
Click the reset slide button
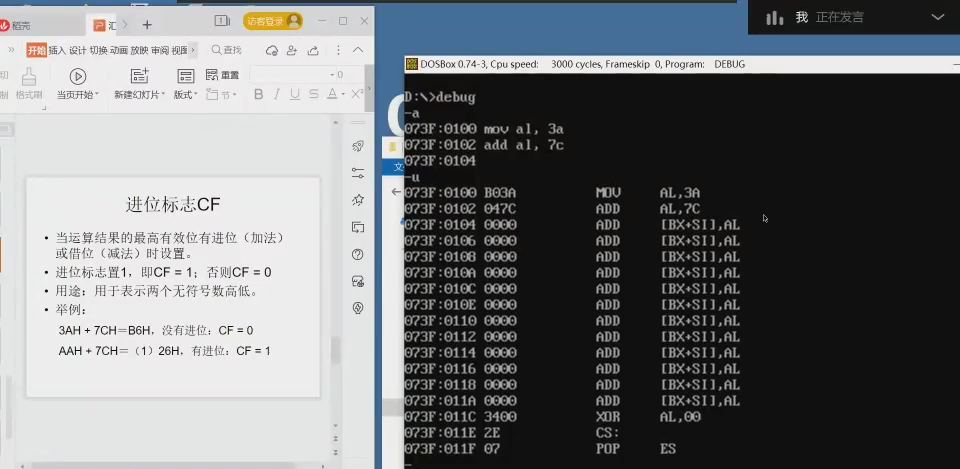tap(222, 75)
